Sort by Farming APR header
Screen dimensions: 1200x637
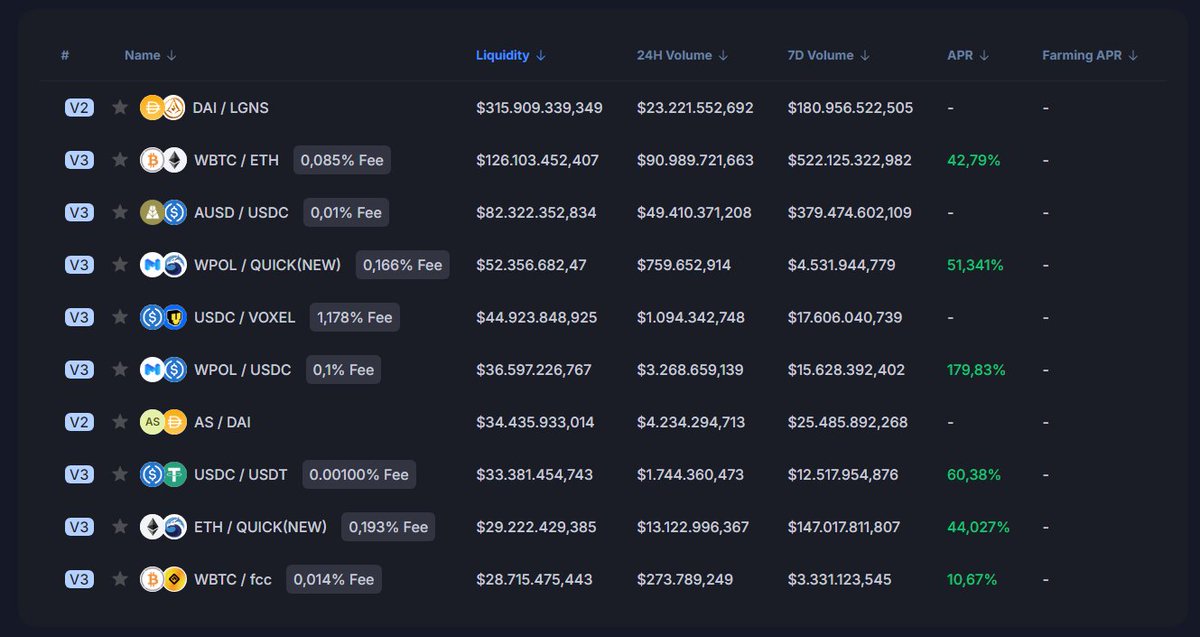coord(1090,55)
